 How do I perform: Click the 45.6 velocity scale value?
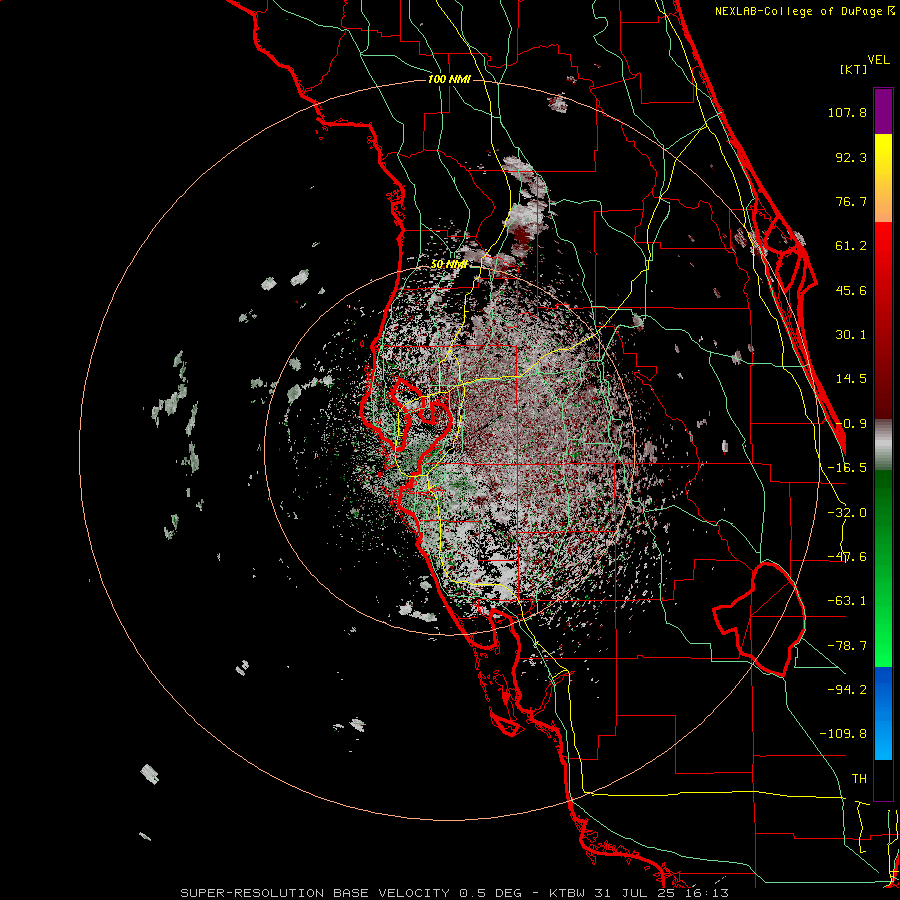pyautogui.click(x=851, y=290)
